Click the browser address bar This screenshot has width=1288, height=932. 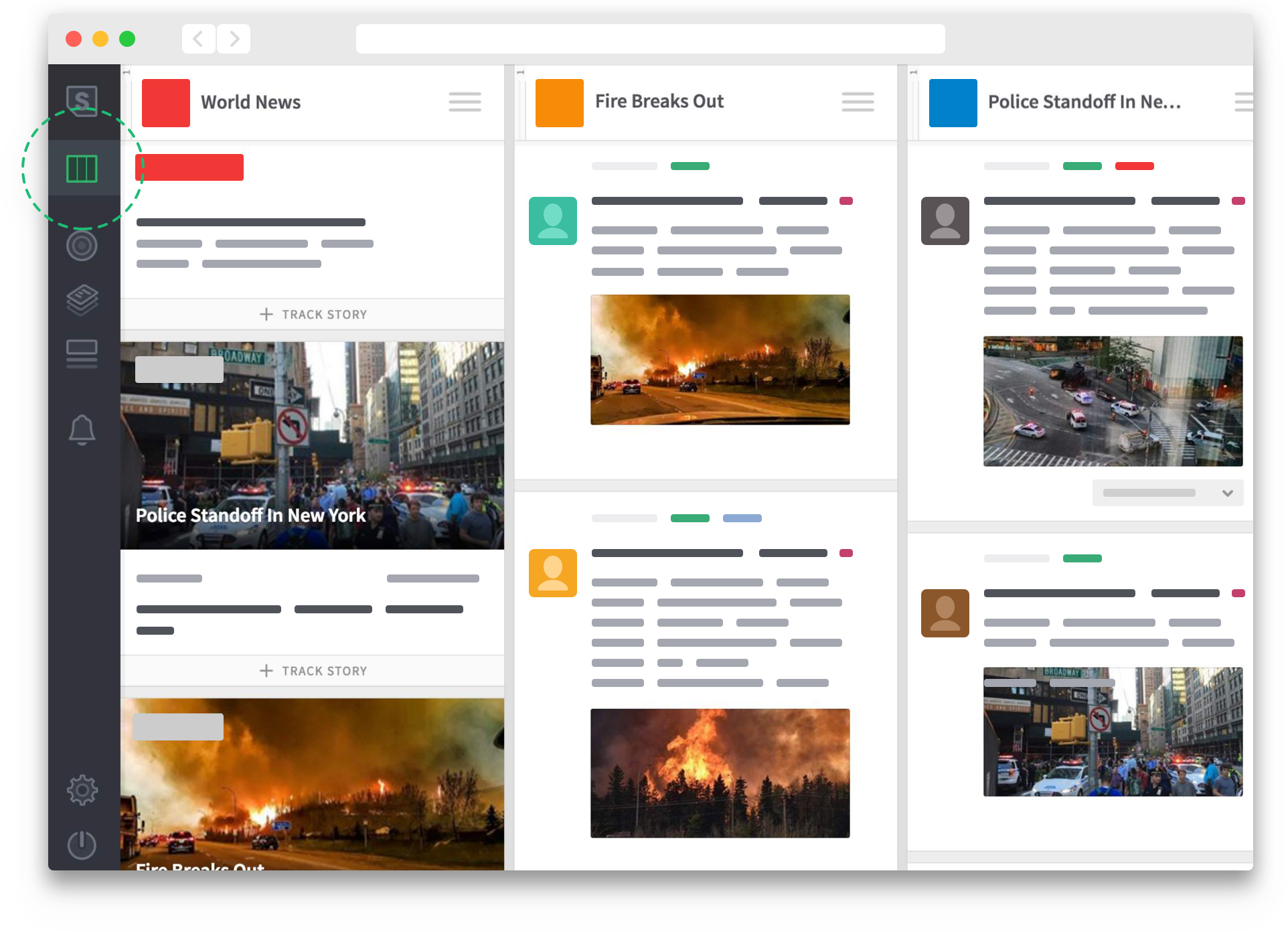(x=650, y=39)
